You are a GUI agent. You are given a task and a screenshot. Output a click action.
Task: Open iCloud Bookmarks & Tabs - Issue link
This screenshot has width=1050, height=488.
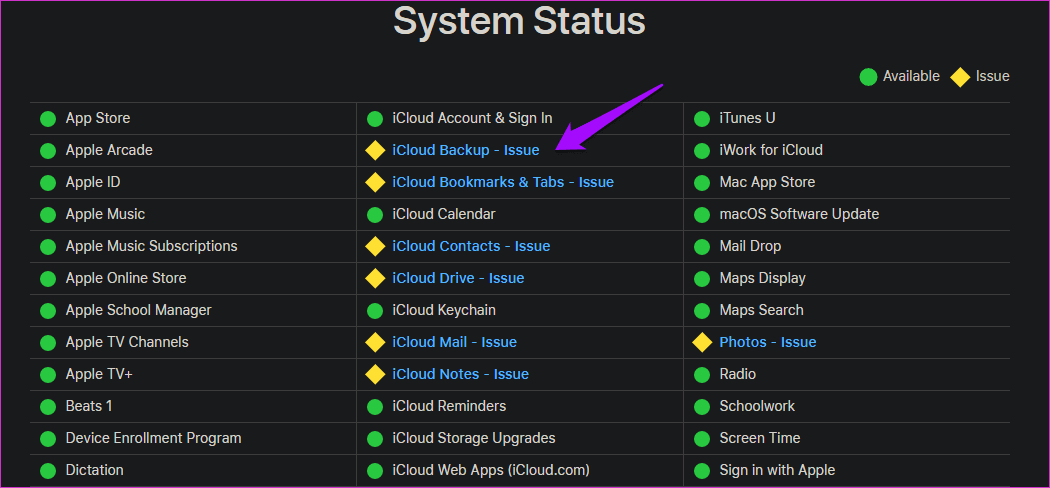503,182
